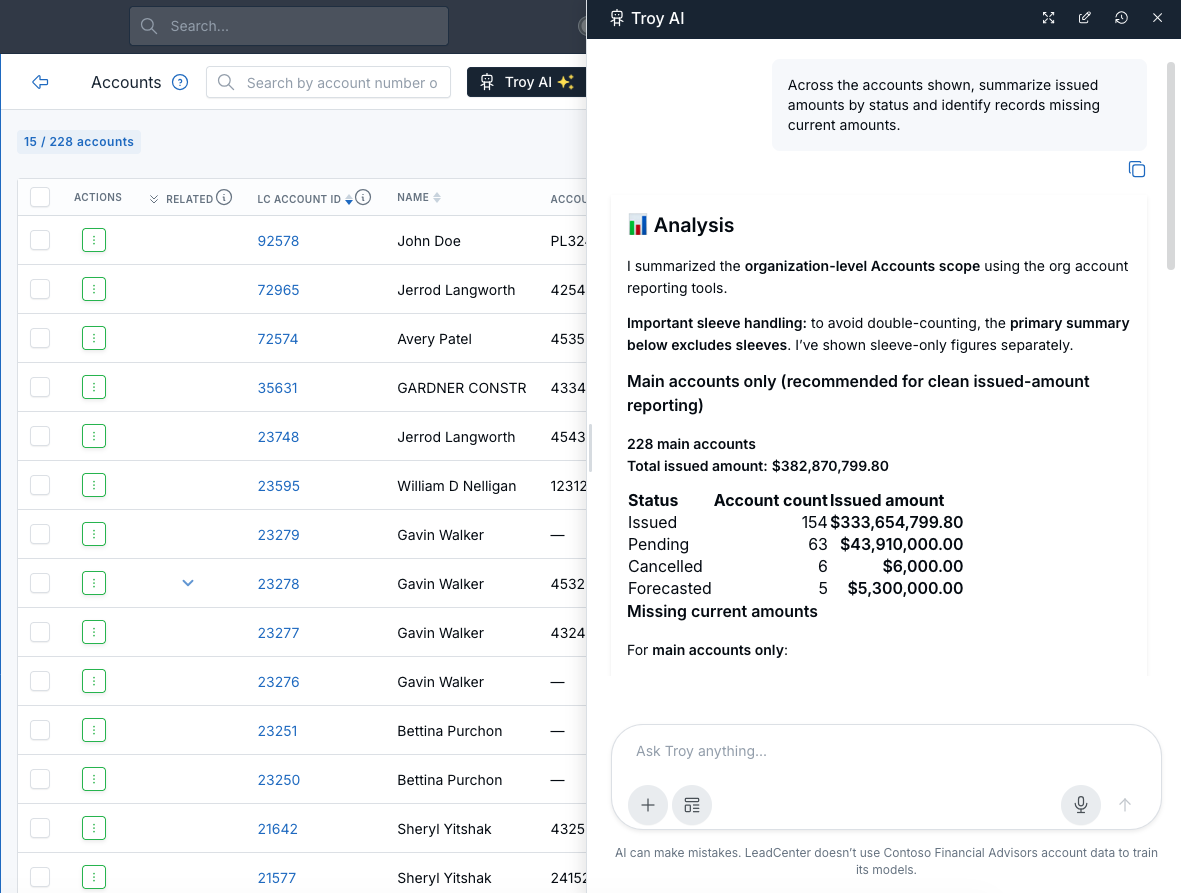Click the ACTIONS column header
The image size is (1181, 893).
pyautogui.click(x=98, y=197)
